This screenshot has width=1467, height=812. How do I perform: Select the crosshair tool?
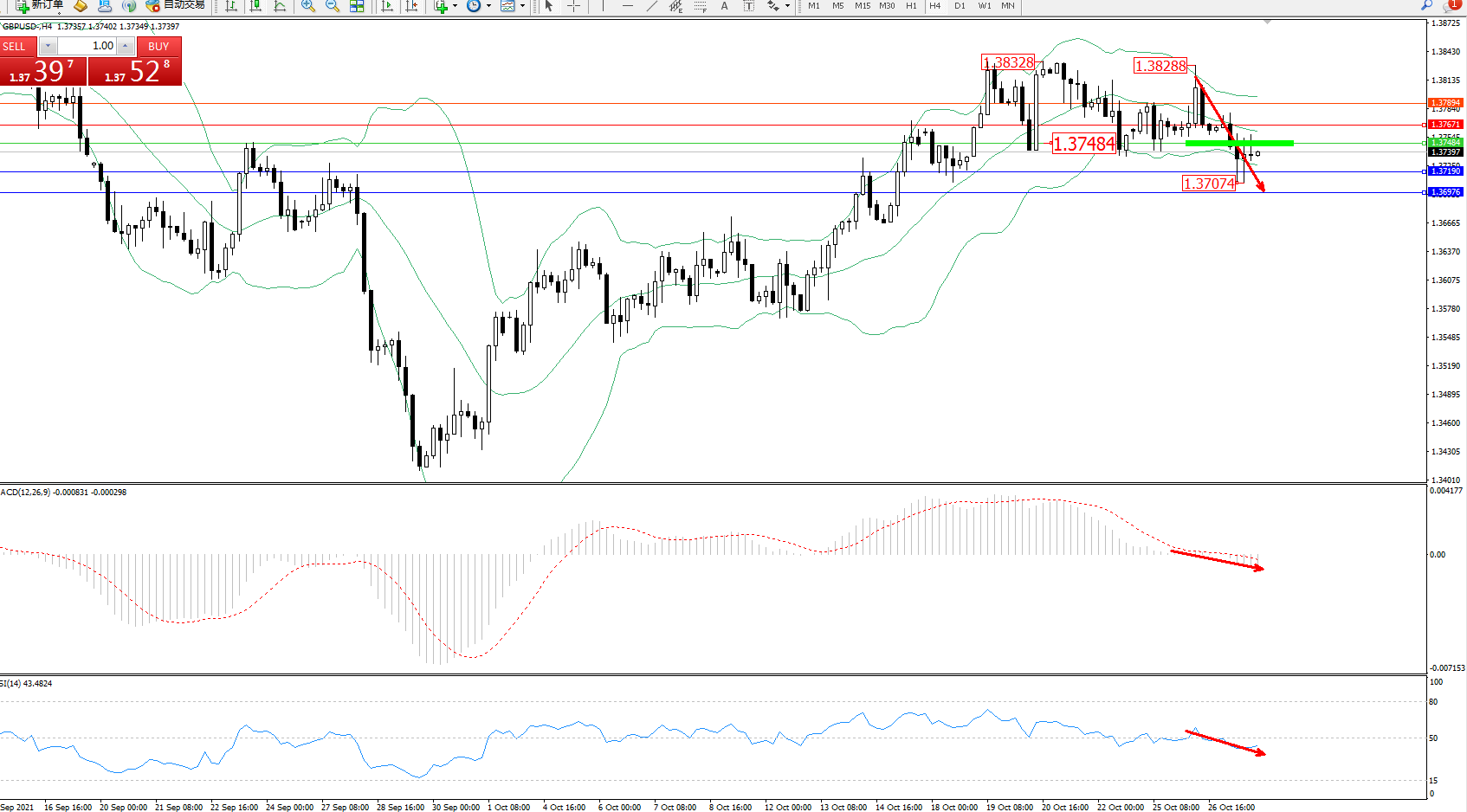click(x=573, y=6)
